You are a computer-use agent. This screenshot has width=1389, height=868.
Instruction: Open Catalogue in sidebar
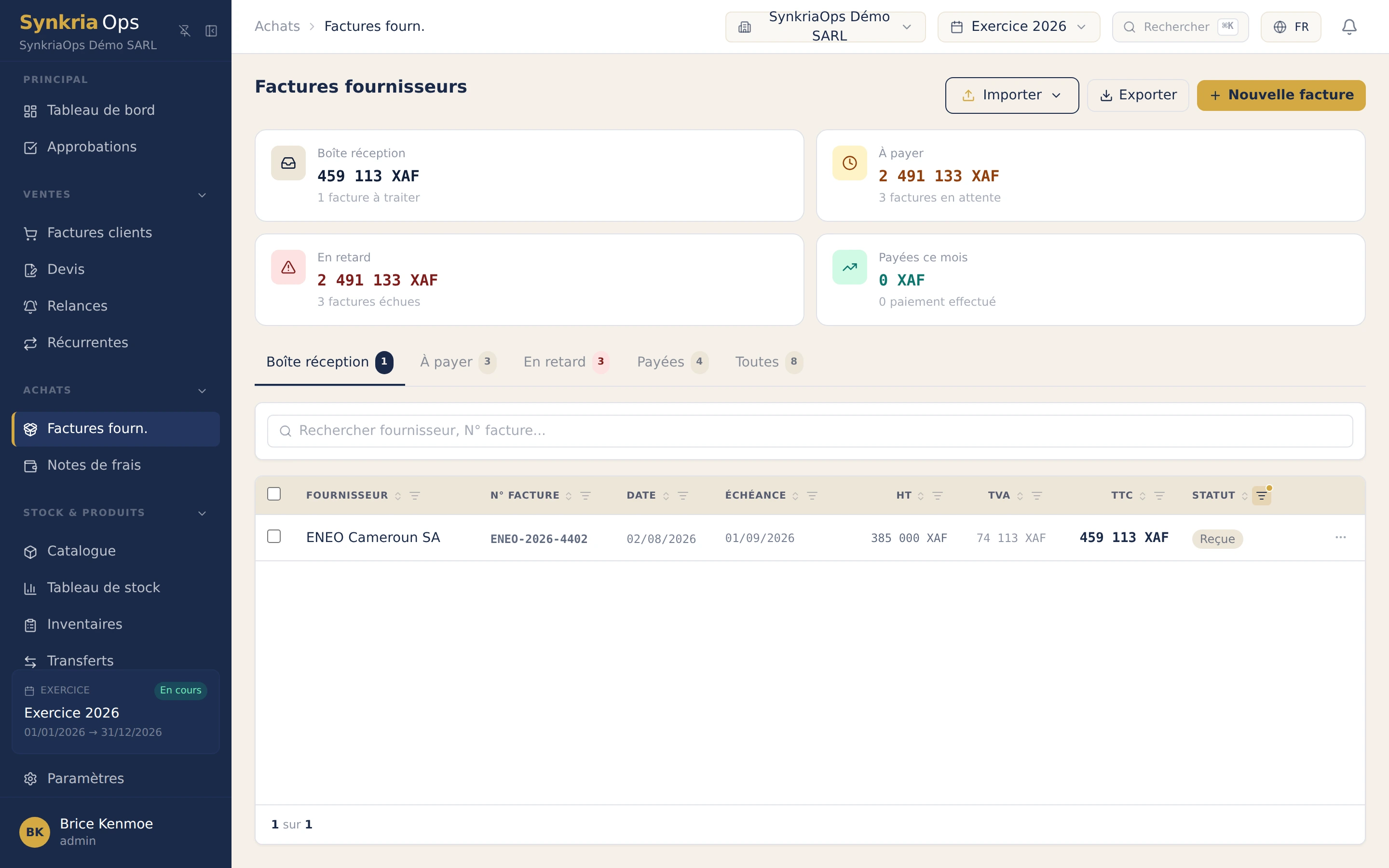pyautogui.click(x=115, y=551)
